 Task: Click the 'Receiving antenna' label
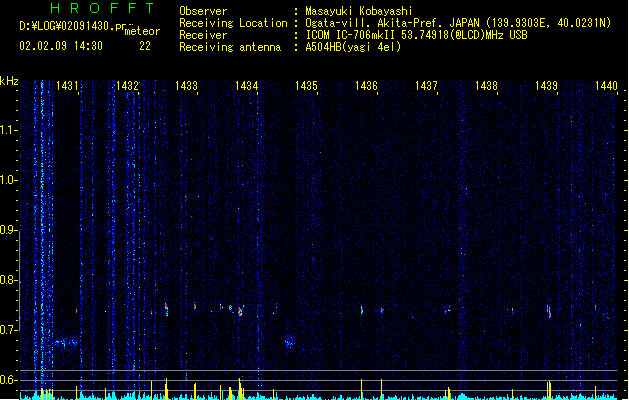[230, 47]
